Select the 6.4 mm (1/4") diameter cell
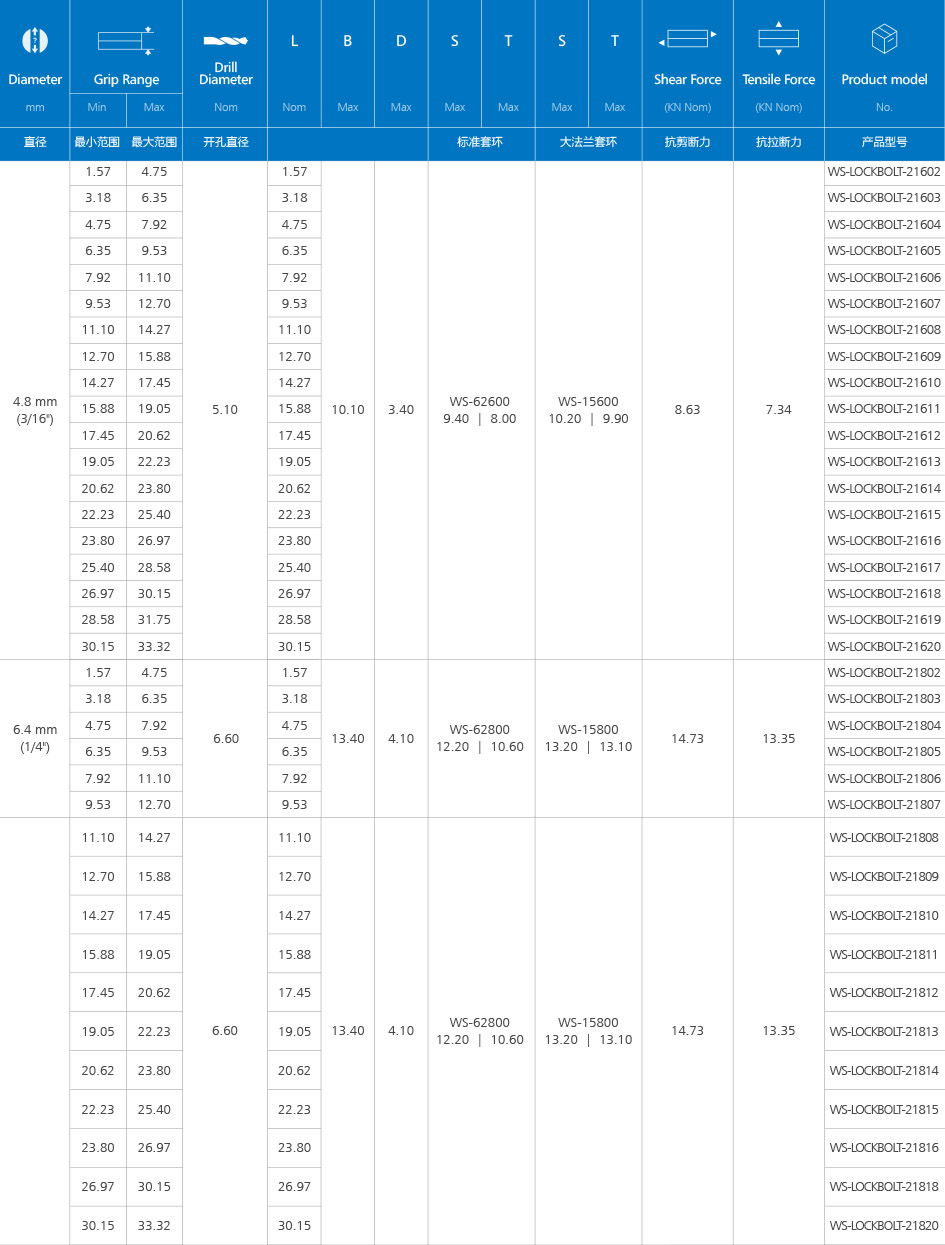The image size is (945, 1245). [35, 738]
